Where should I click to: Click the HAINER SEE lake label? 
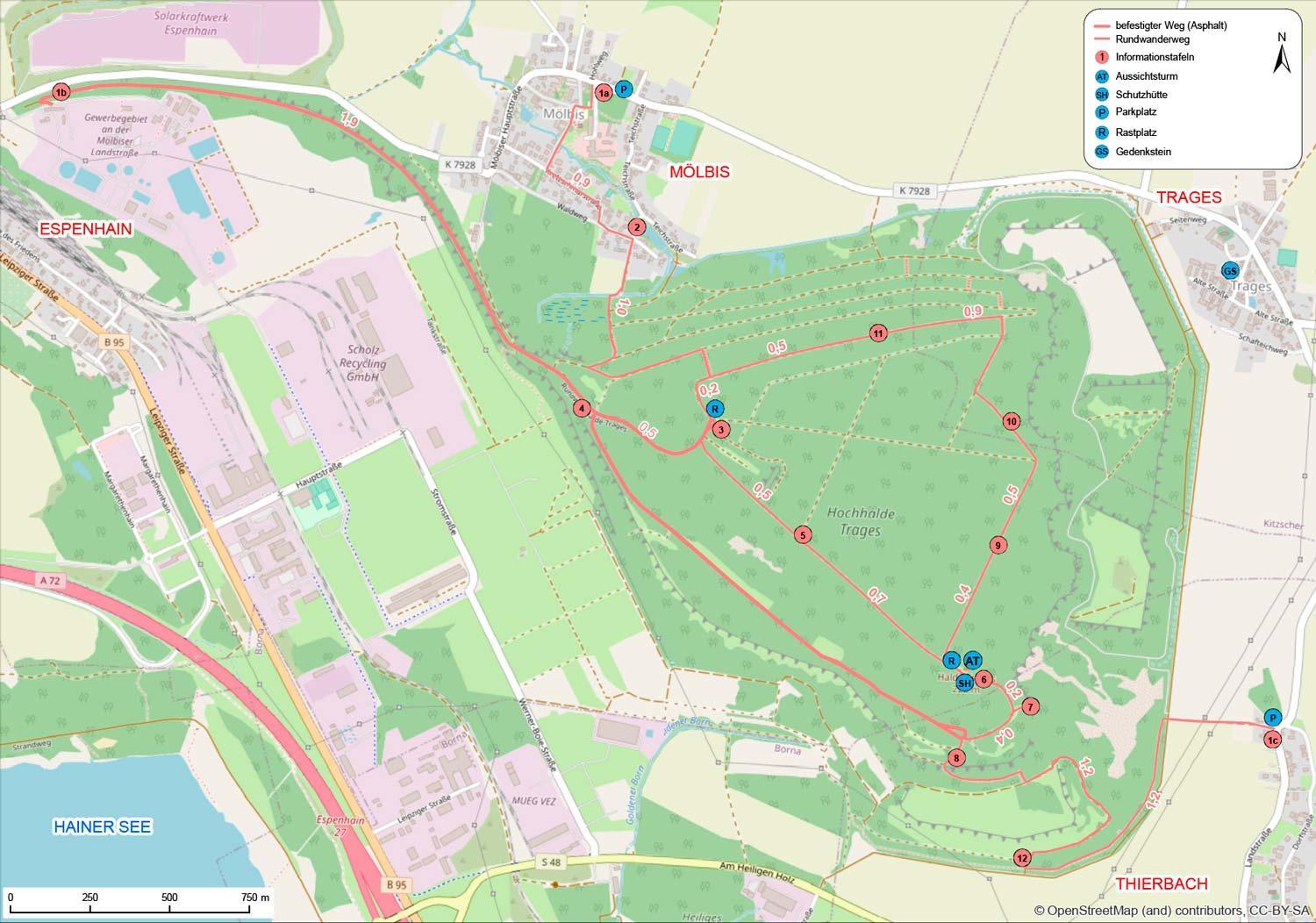point(103,826)
